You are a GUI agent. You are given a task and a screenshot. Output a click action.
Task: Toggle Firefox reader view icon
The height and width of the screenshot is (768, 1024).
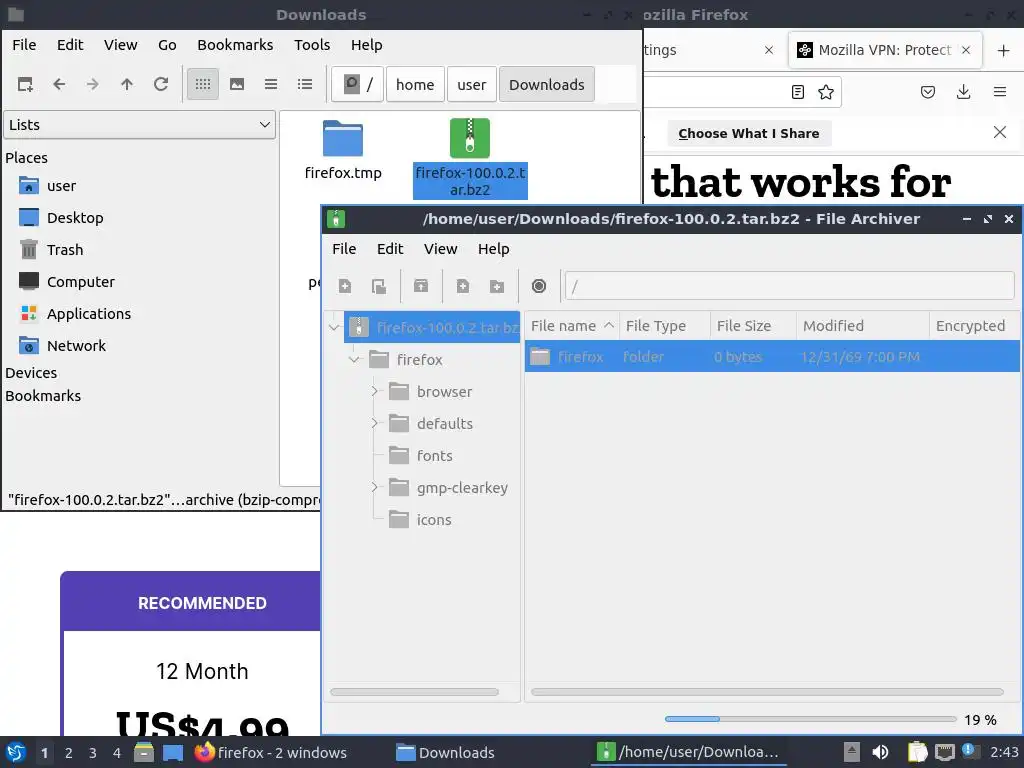797,92
